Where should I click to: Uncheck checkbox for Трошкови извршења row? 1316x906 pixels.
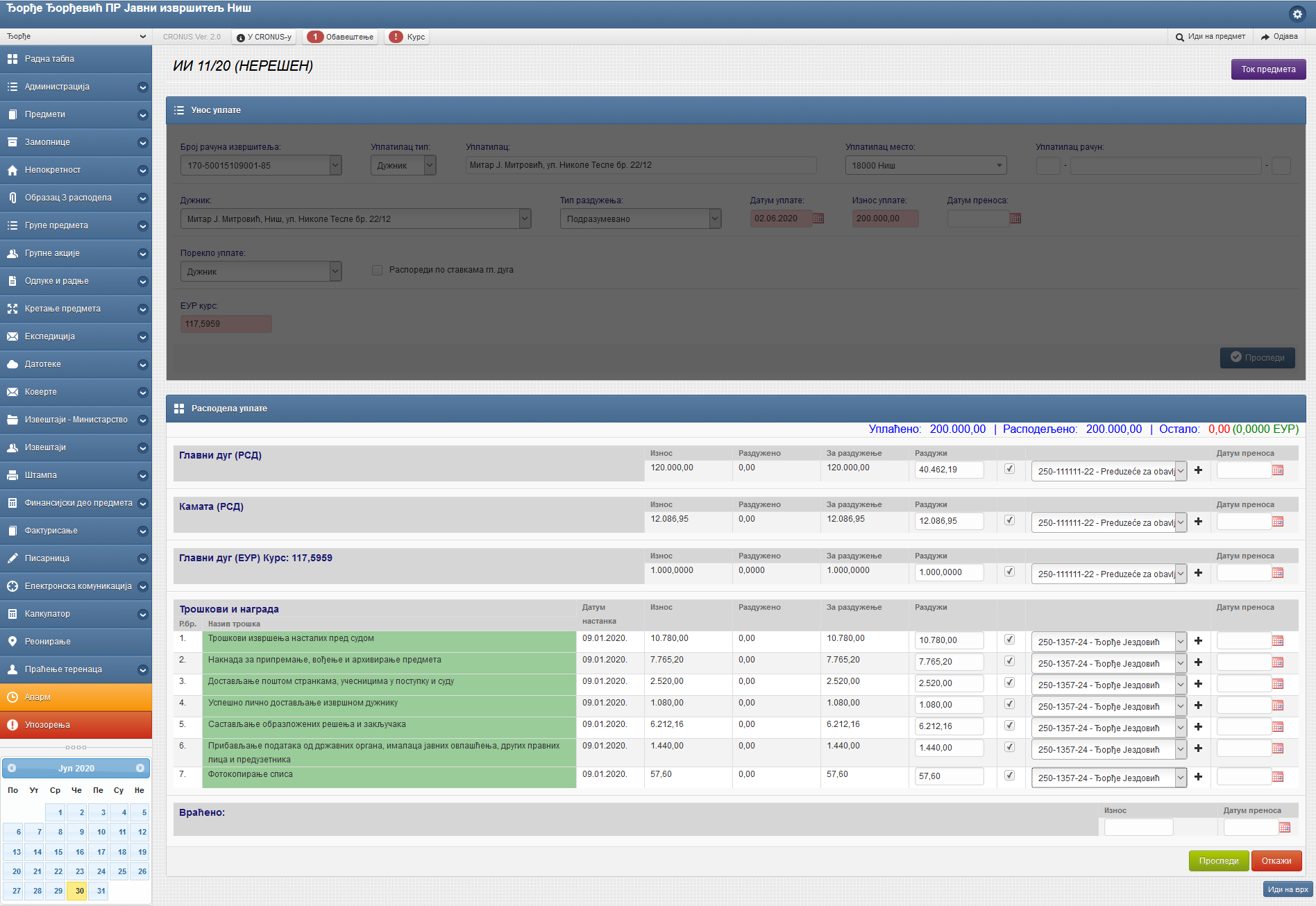(1009, 640)
